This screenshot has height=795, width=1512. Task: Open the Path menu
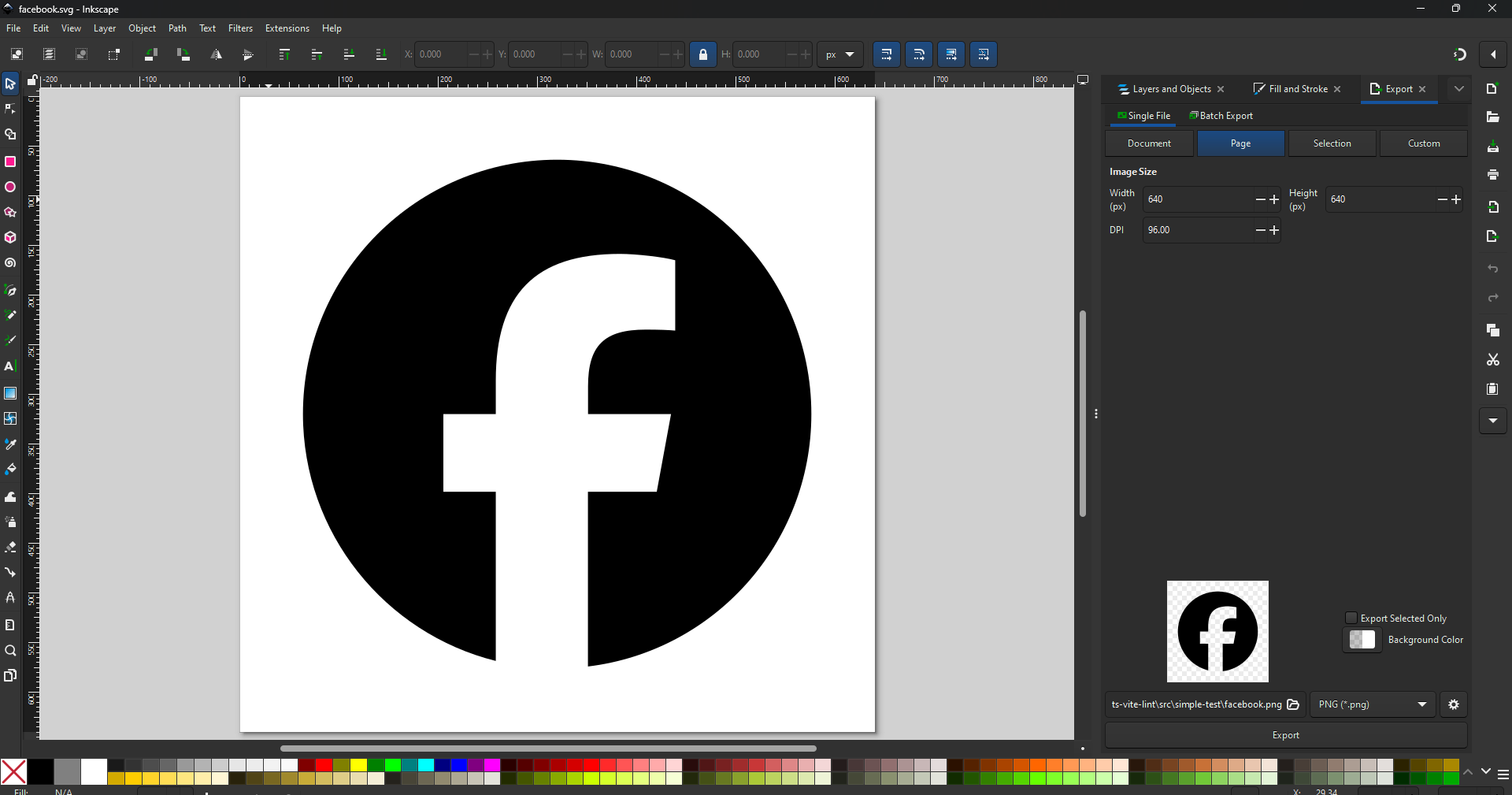177,28
